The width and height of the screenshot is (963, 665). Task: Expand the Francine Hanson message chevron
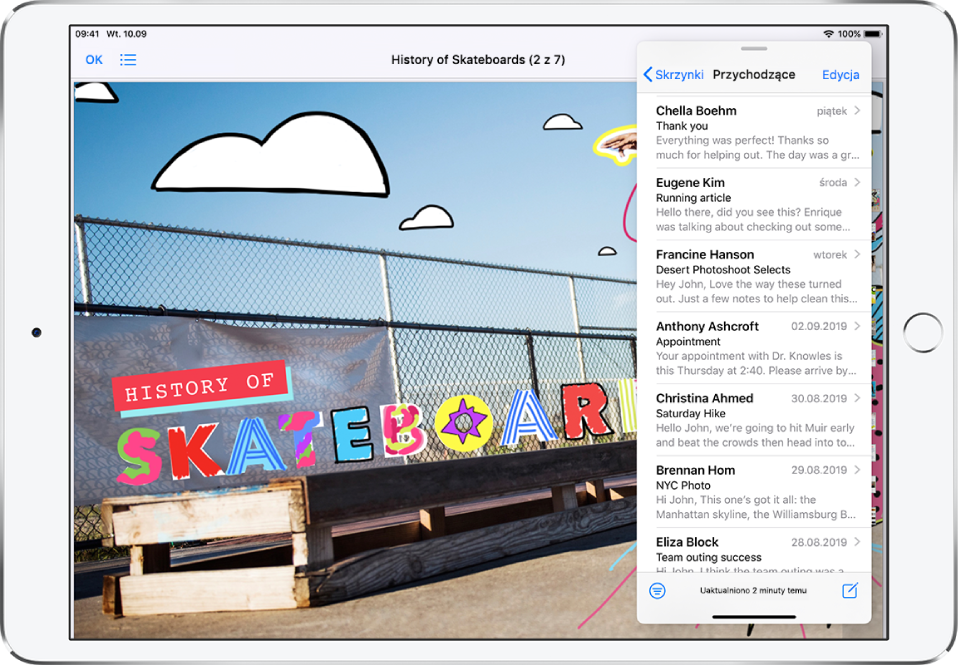tap(858, 255)
